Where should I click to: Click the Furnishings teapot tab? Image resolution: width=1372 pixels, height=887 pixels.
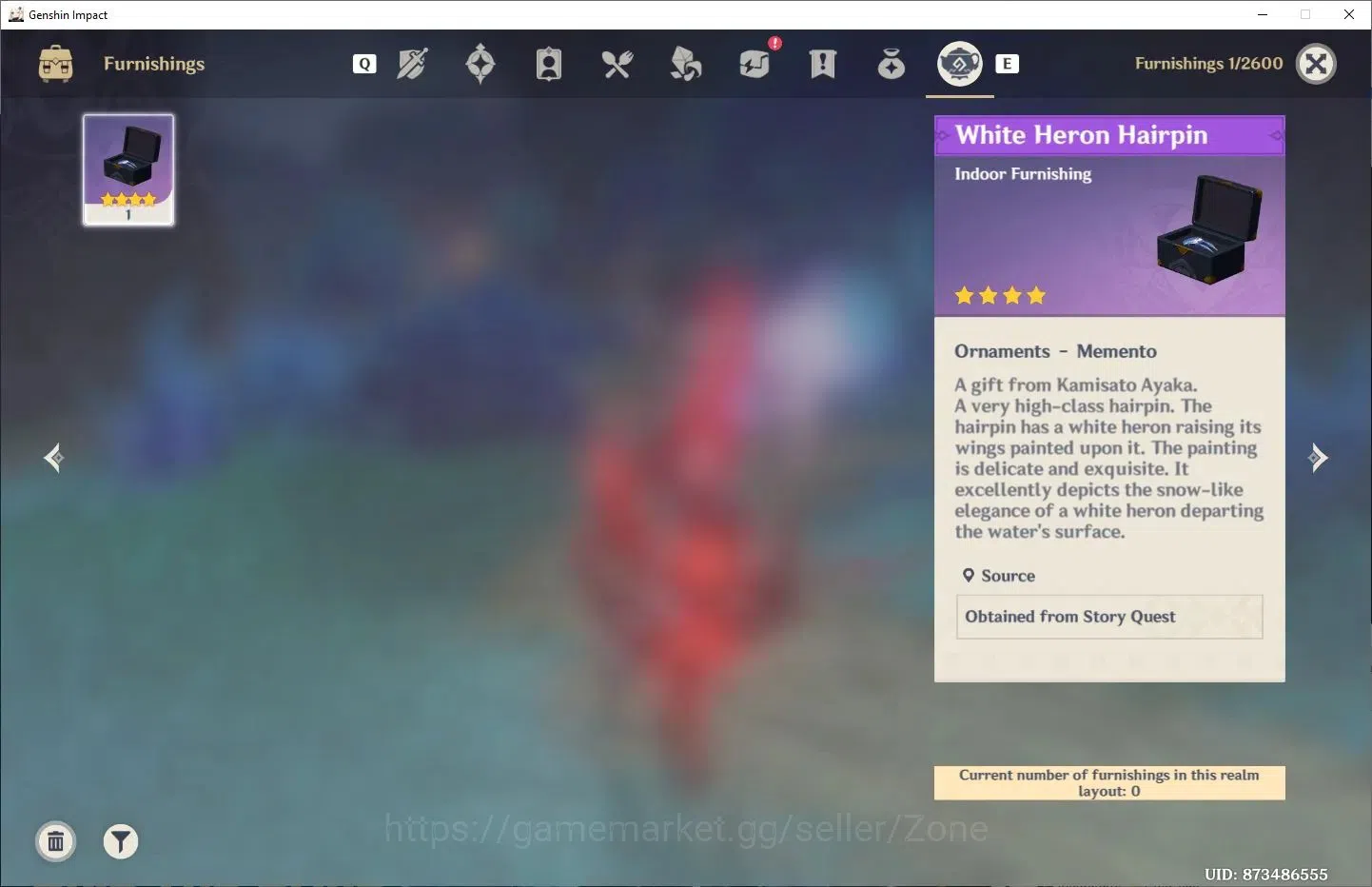(x=960, y=64)
